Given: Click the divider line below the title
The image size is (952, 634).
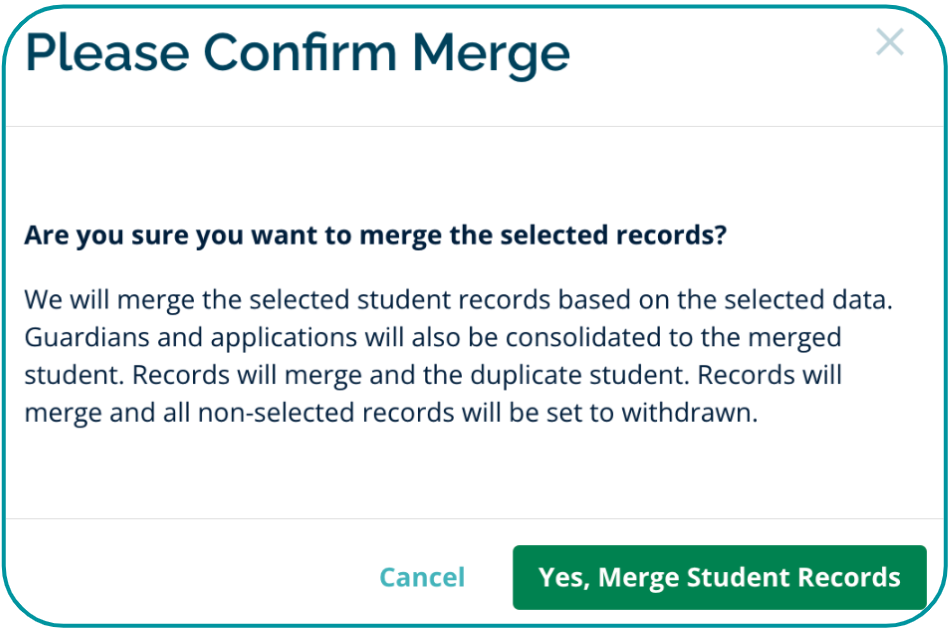Looking at the screenshot, I should [476, 127].
